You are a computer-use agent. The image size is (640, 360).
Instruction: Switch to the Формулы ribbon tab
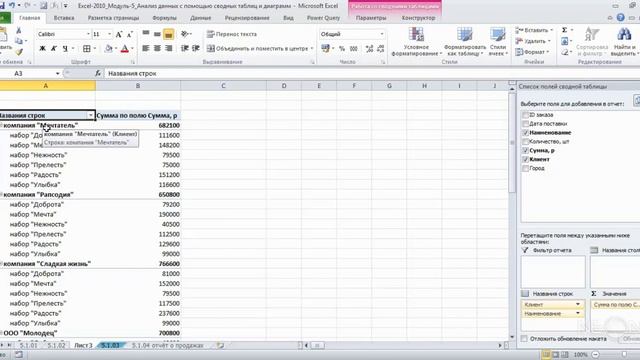click(x=164, y=18)
